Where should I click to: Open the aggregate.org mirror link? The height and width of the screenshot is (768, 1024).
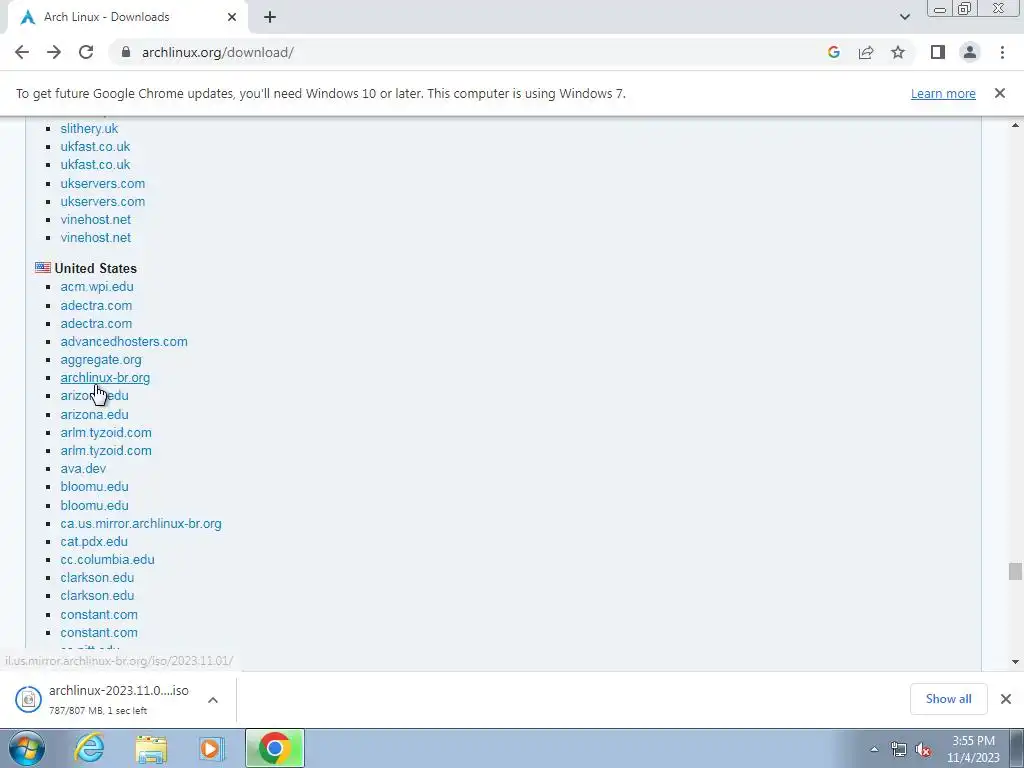(x=101, y=360)
